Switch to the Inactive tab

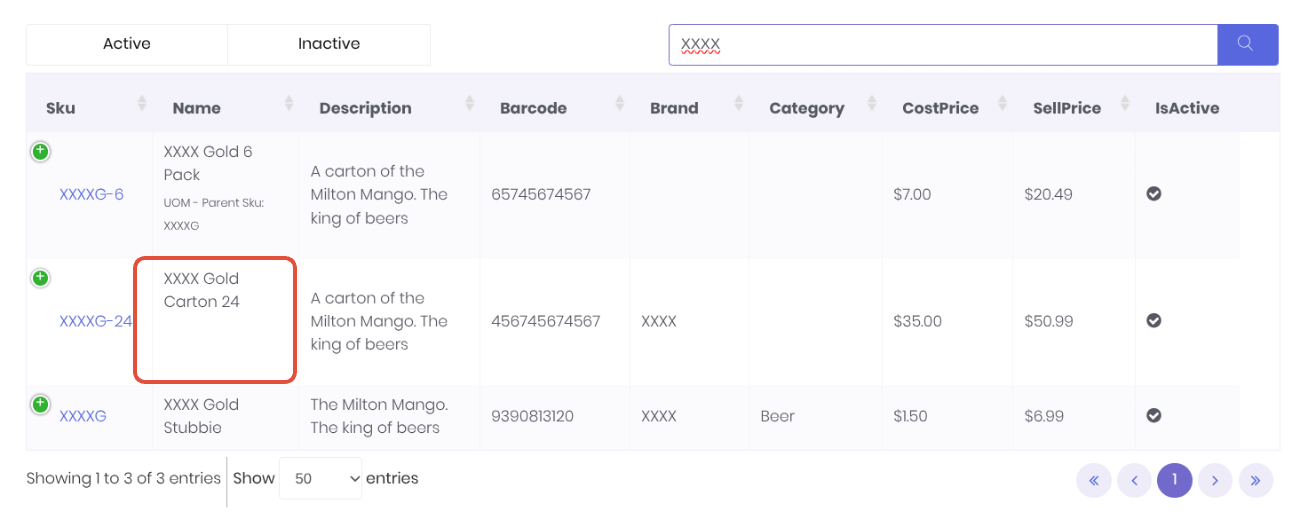(x=329, y=44)
